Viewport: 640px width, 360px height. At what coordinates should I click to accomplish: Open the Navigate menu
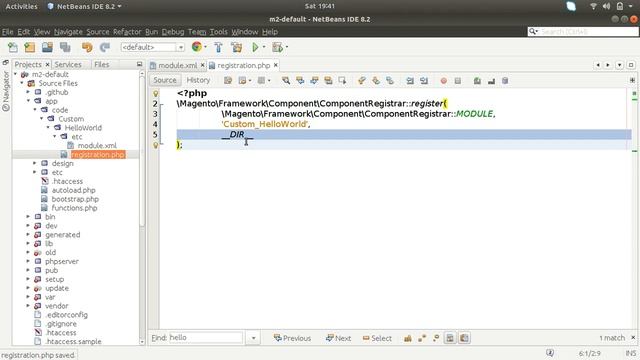coord(68,31)
